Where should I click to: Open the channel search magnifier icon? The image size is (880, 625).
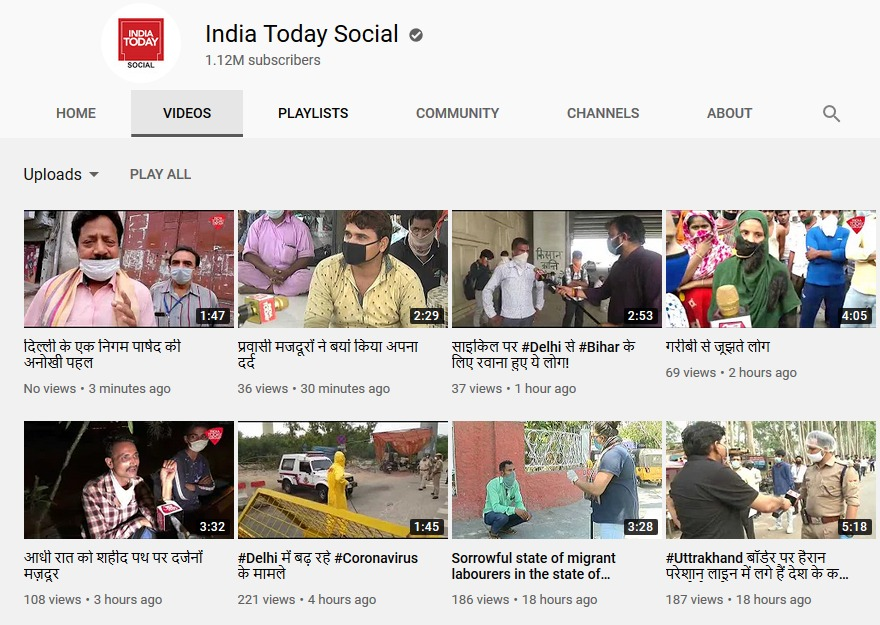[x=831, y=113]
